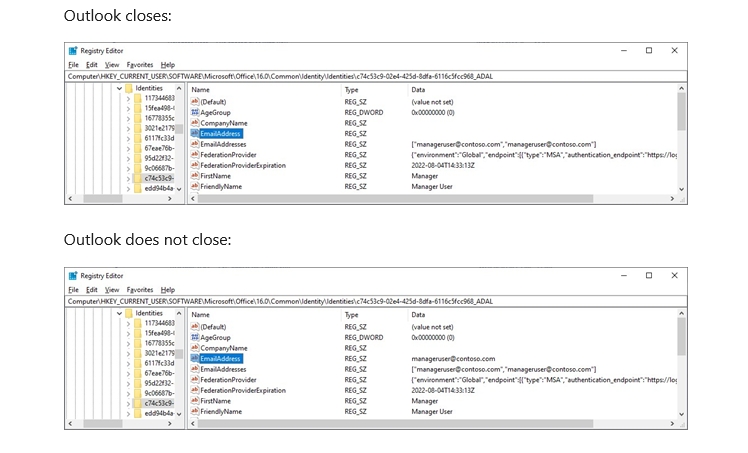Select the 'Manager User' data cell in the 'Outlook closes' window

(x=432, y=186)
